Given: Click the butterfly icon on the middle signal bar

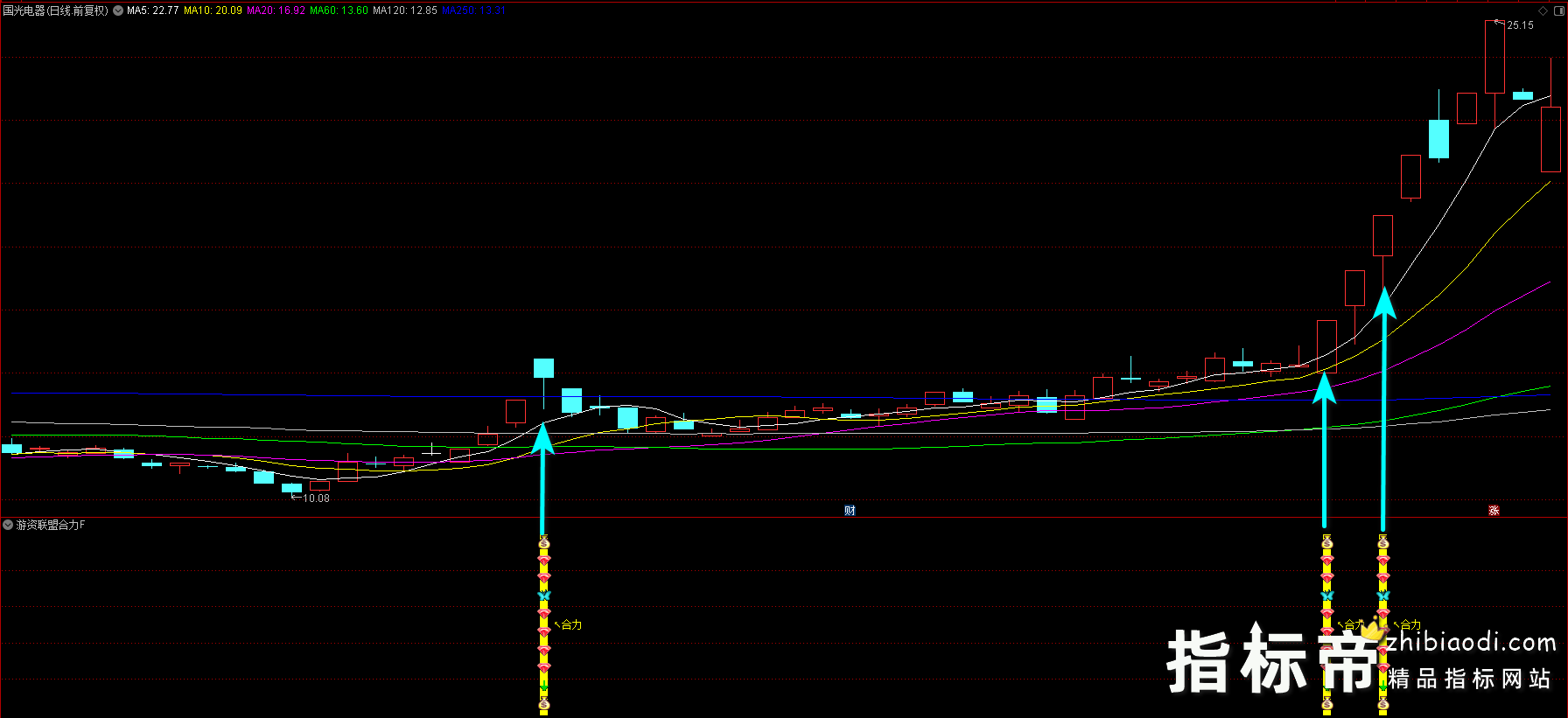Looking at the screenshot, I should tap(1327, 596).
